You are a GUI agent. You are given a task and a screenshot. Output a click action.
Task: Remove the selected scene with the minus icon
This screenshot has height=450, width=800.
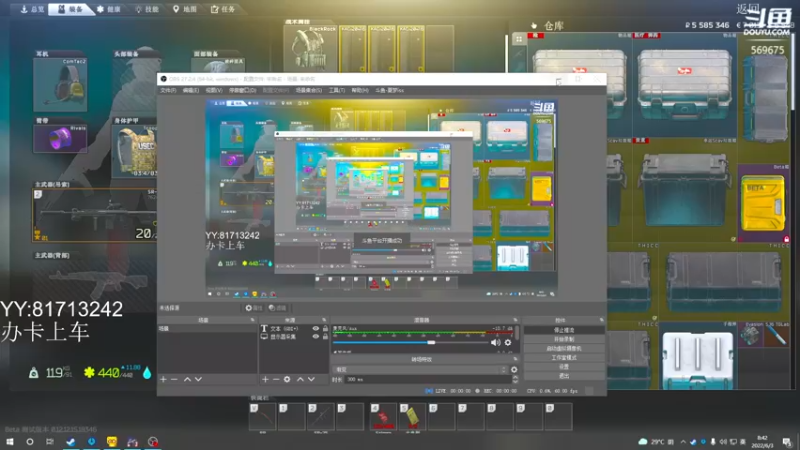tap(174, 380)
